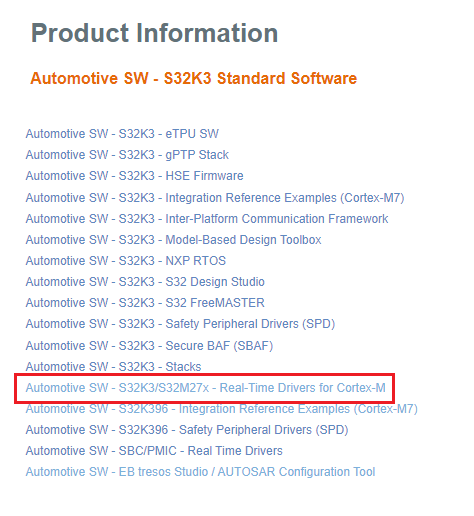The image size is (474, 516).
Task: Open S32K396 Safety Peripheral Drivers (SPD) link
Action: (187, 430)
